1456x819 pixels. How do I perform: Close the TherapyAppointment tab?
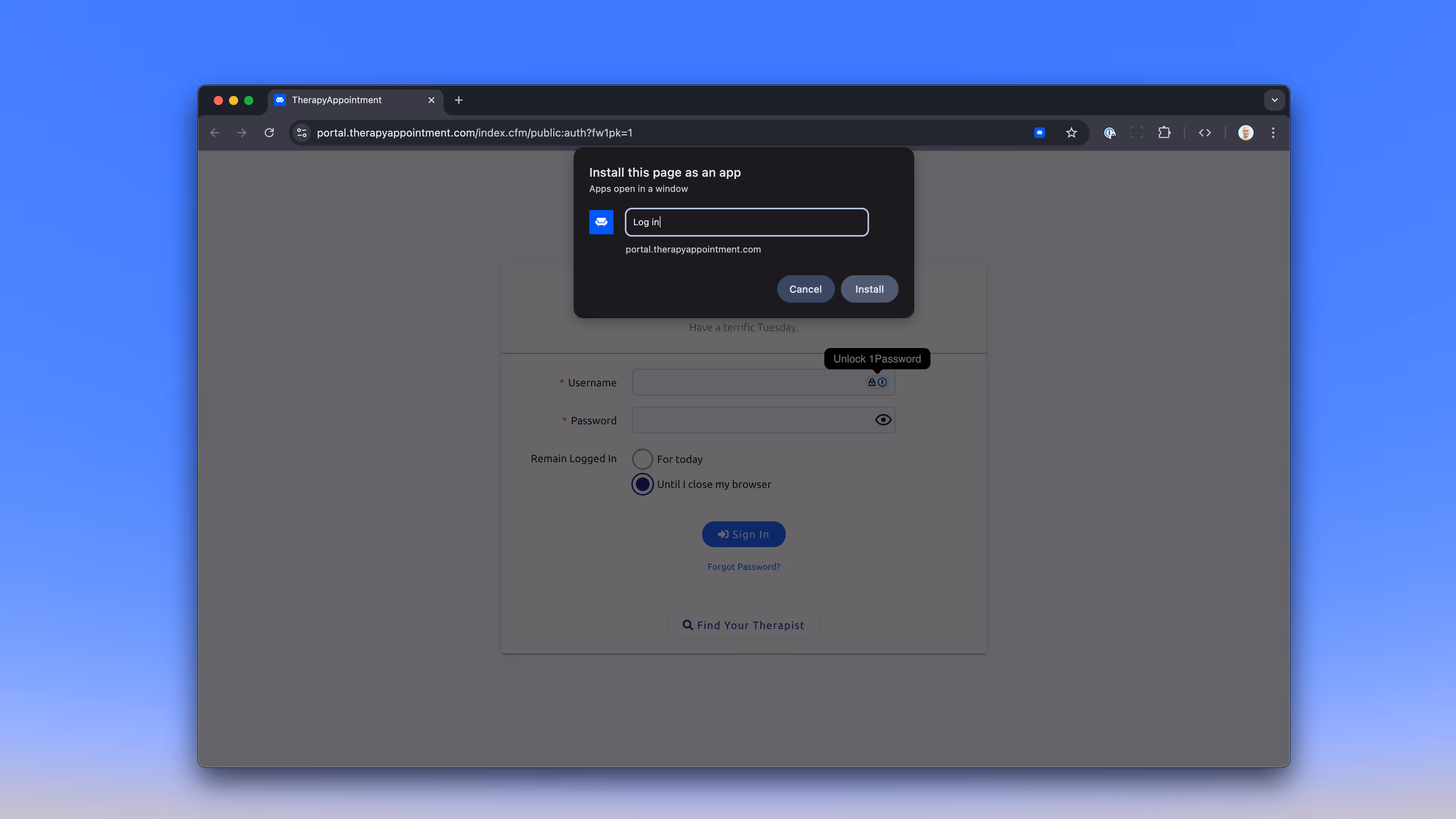coord(431,100)
